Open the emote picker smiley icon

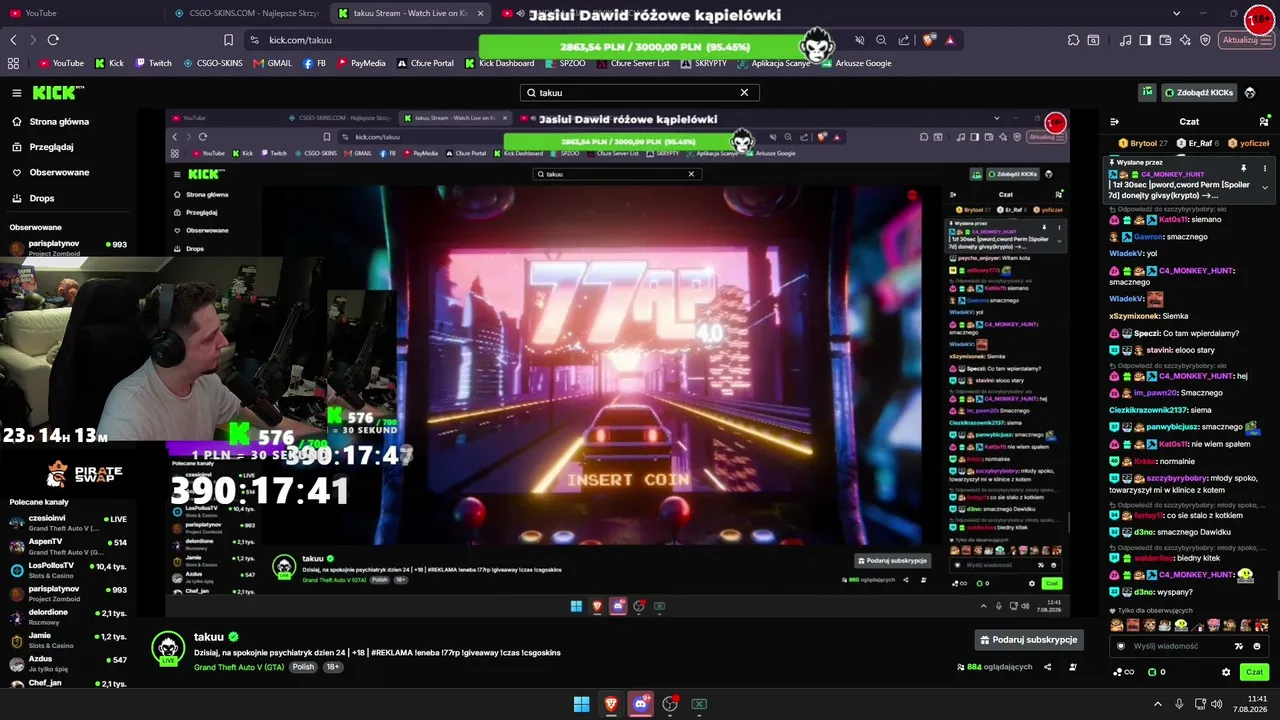[1257, 646]
